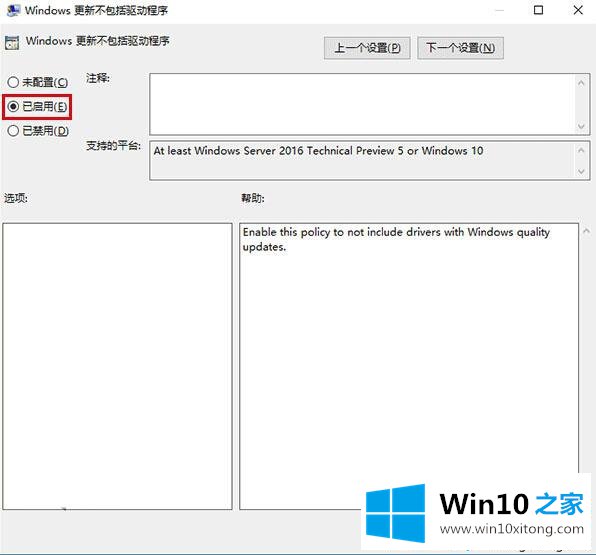Go to previous setting 上一个设置(P)

point(367,48)
